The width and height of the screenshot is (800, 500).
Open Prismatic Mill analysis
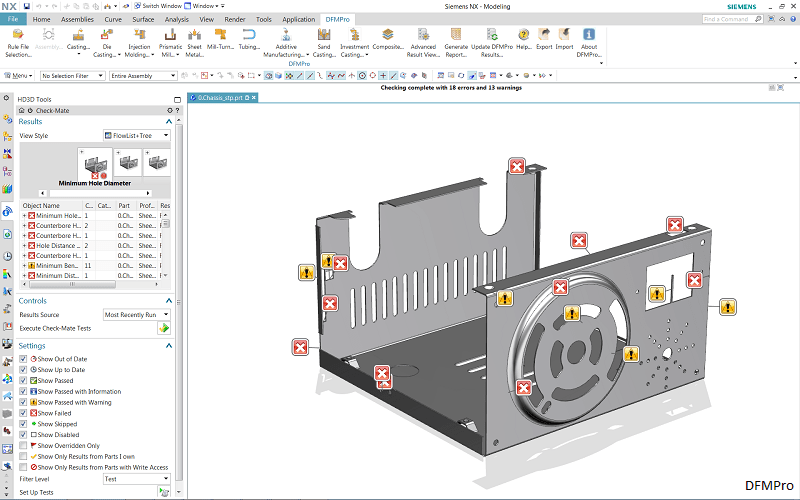[170, 42]
